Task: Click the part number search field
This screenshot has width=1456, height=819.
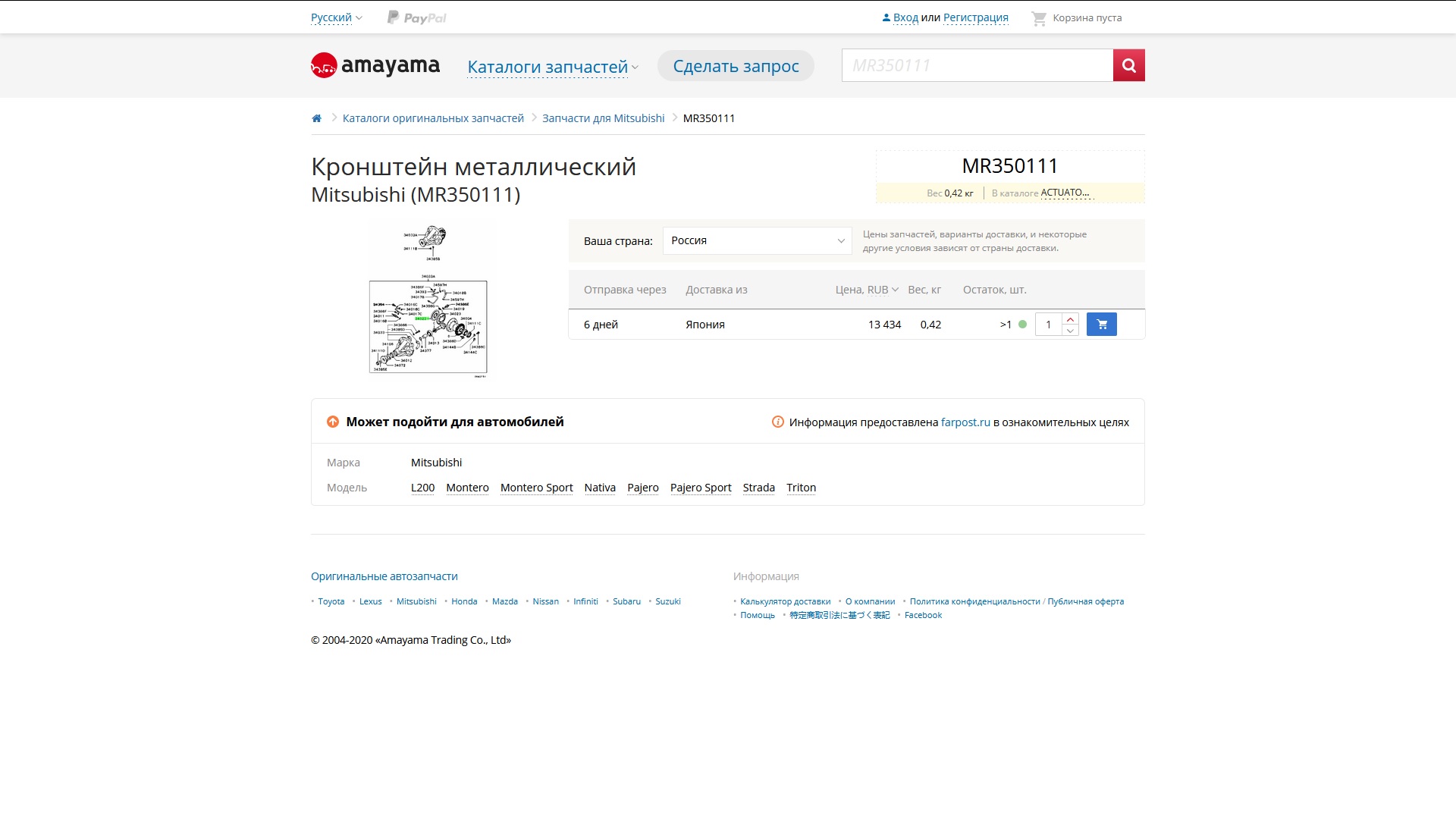Action: pyautogui.click(x=977, y=66)
